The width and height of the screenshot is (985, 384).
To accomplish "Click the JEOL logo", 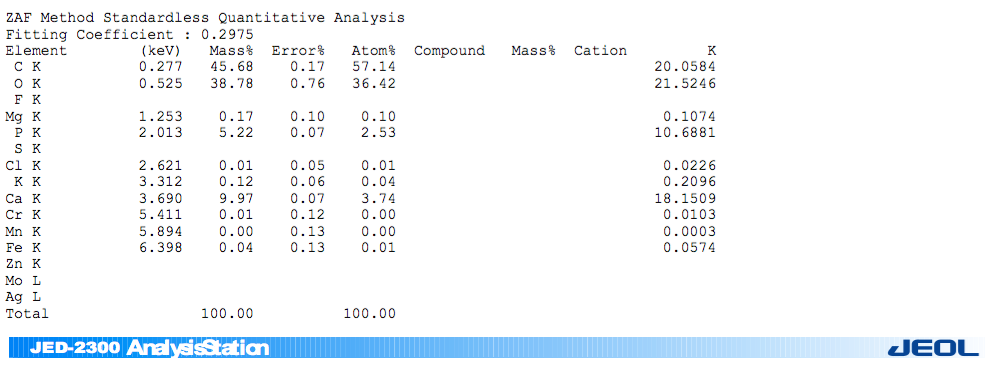I will click(932, 348).
